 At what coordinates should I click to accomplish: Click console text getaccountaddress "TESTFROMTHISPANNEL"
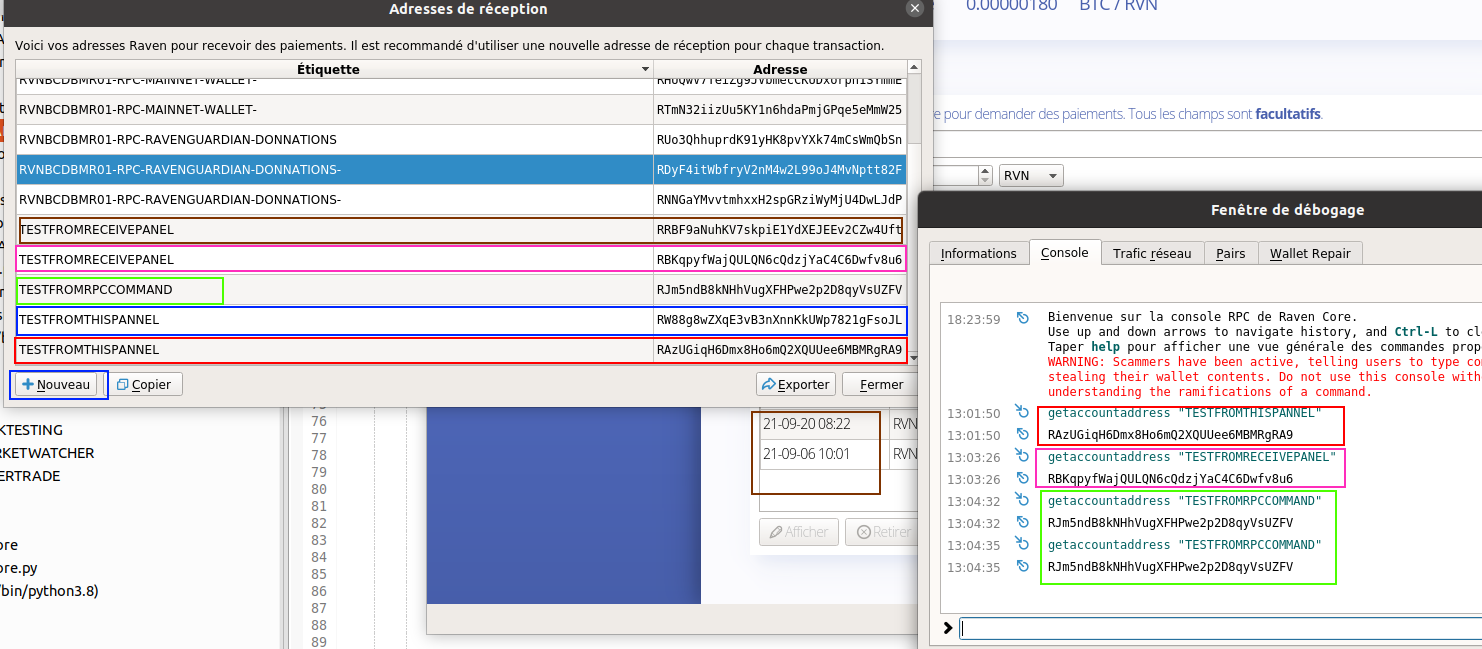[1184, 413]
